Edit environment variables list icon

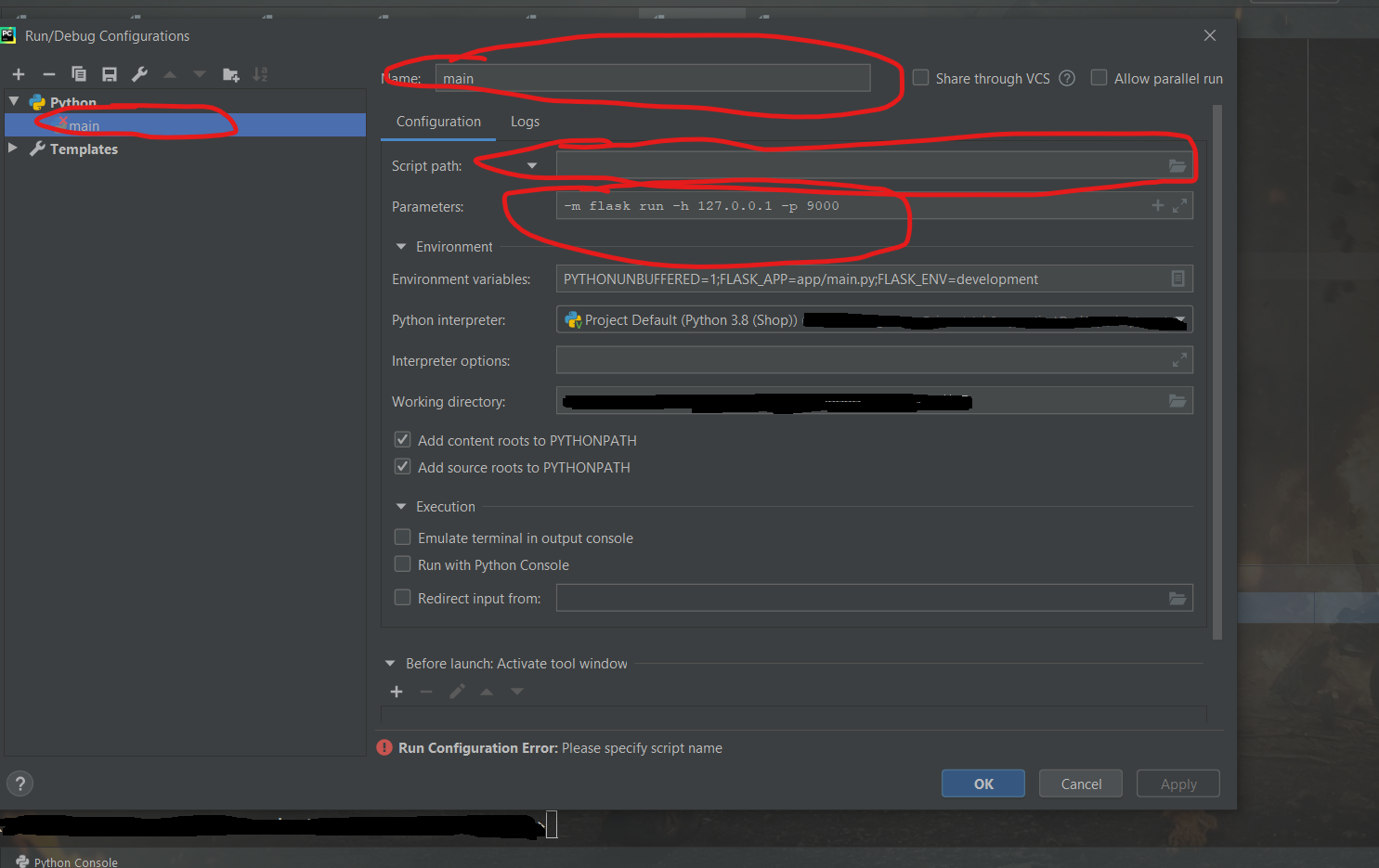[x=1177, y=279]
